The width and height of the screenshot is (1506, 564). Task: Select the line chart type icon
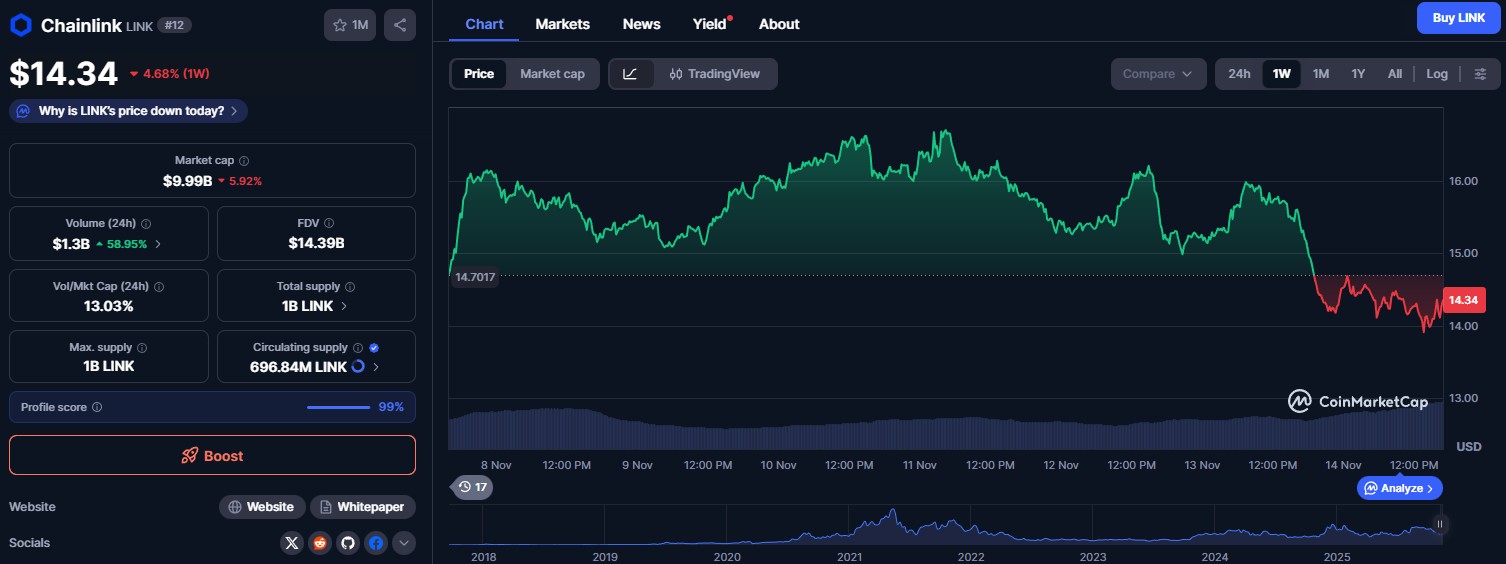point(630,74)
